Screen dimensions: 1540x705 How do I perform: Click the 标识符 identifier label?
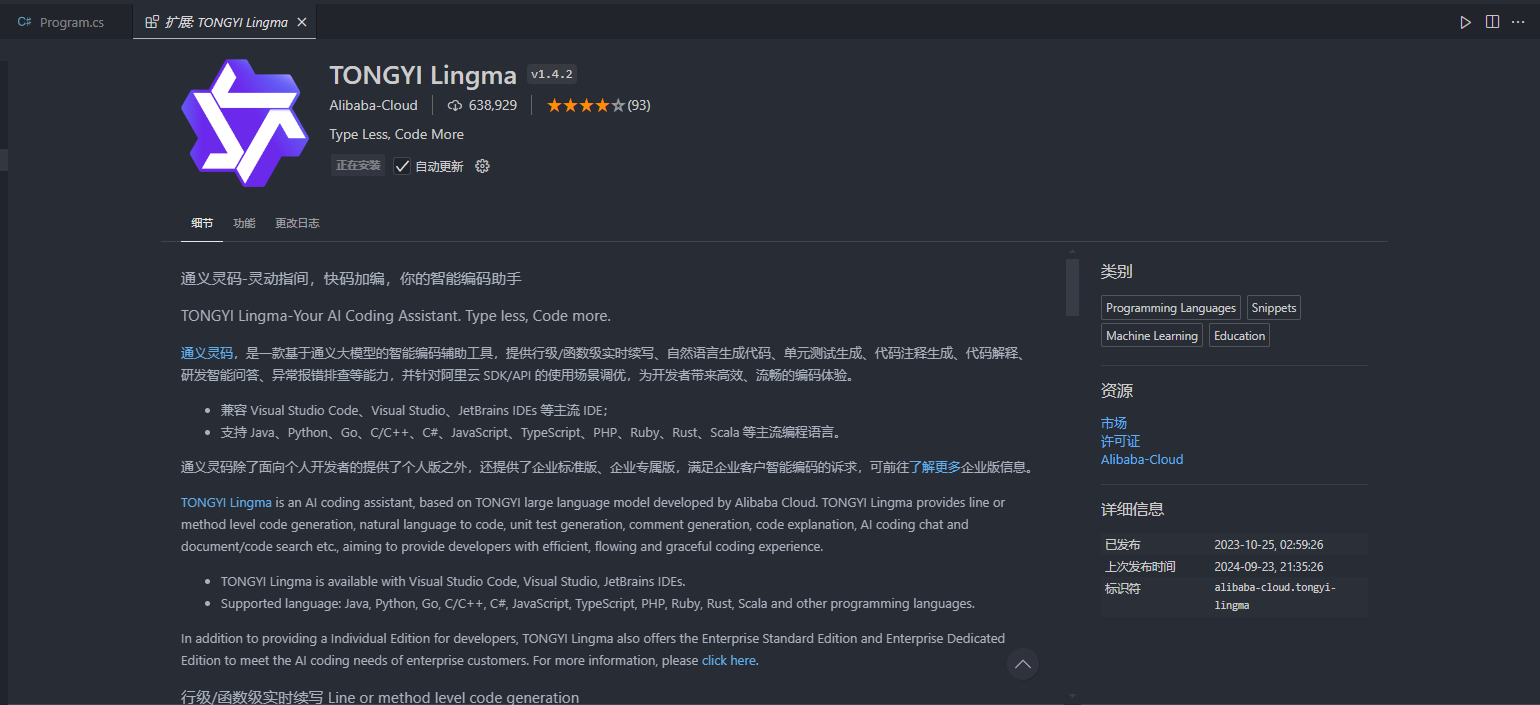pyautogui.click(x=1122, y=589)
